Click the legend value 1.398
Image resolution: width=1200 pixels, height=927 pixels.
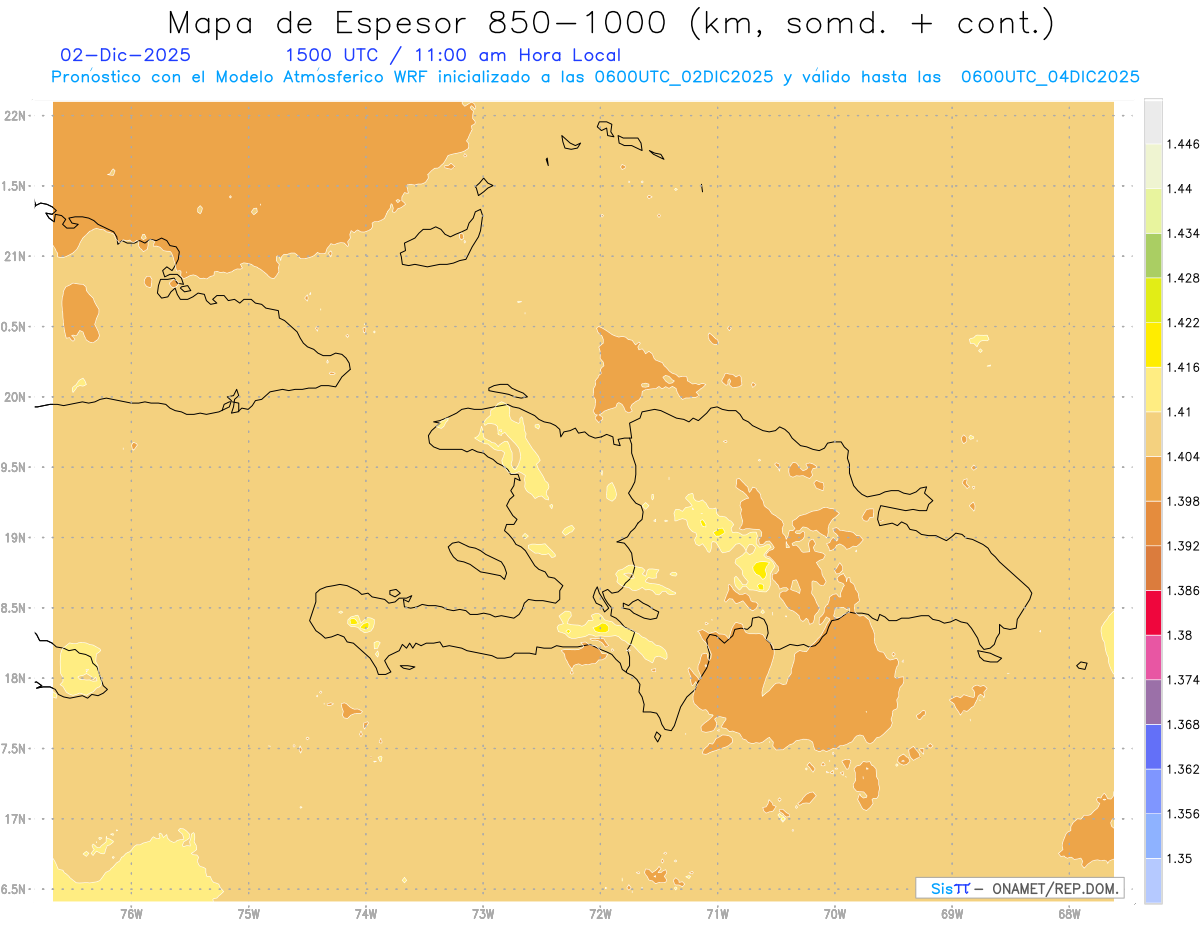[1185, 501]
